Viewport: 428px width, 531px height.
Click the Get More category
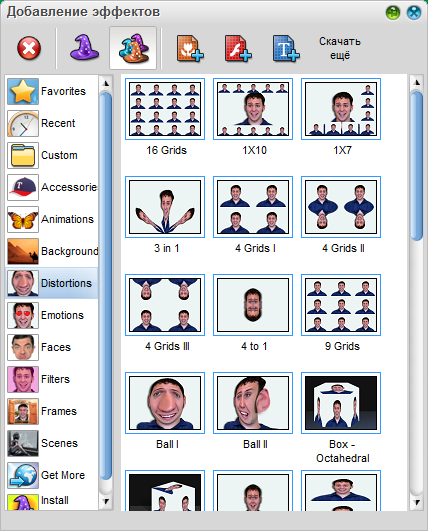52,475
